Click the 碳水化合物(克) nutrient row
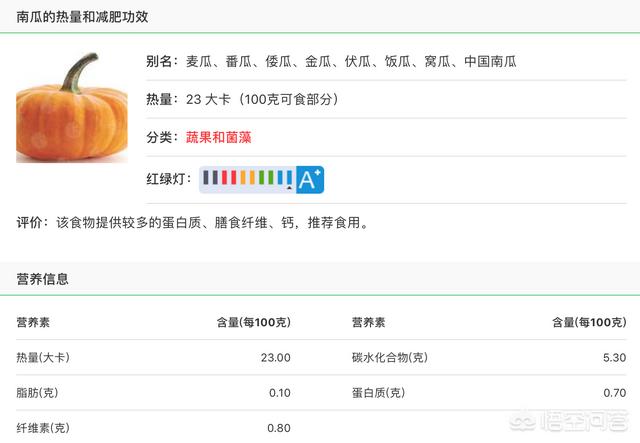Viewport: 640px width, 443px height. (x=389, y=357)
